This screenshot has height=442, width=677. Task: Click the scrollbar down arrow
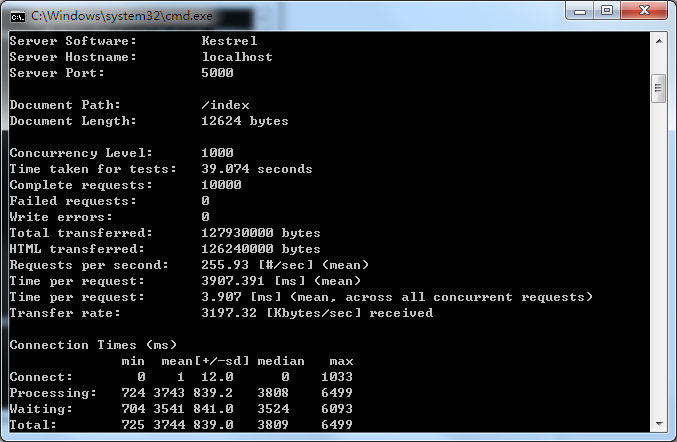point(659,424)
